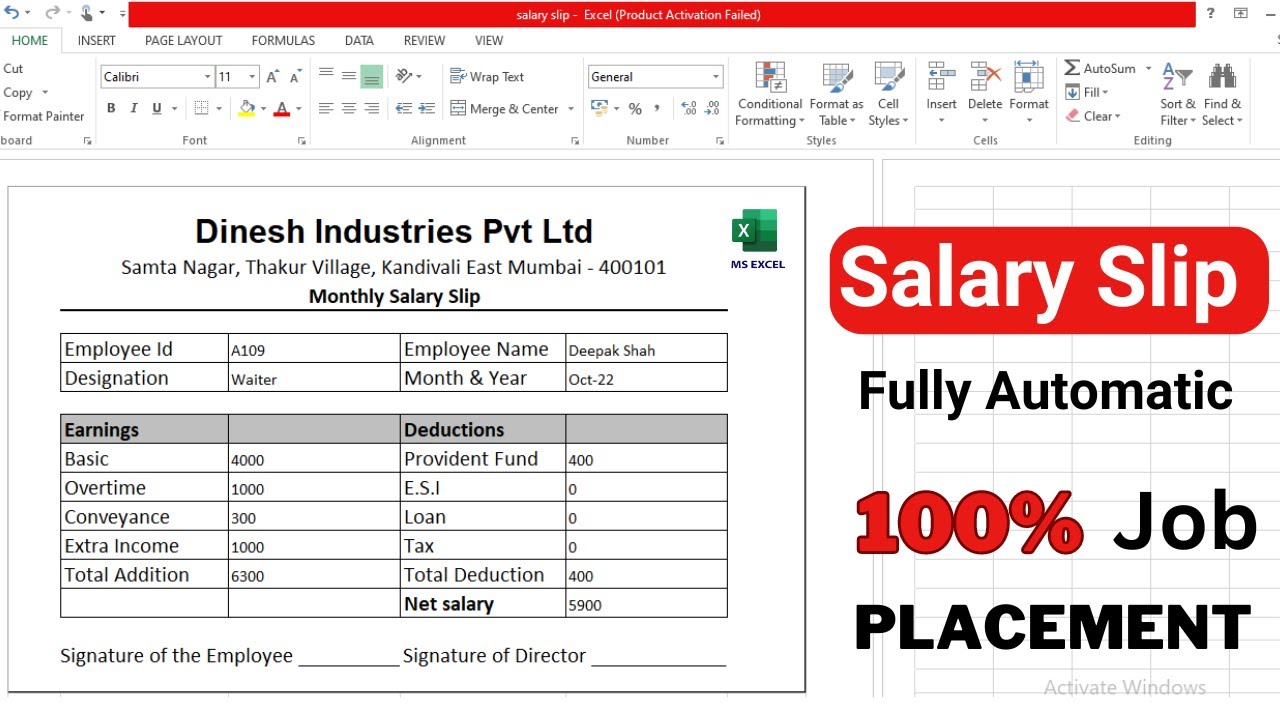Align text right icon
1280x720 pixels.
coord(371,108)
